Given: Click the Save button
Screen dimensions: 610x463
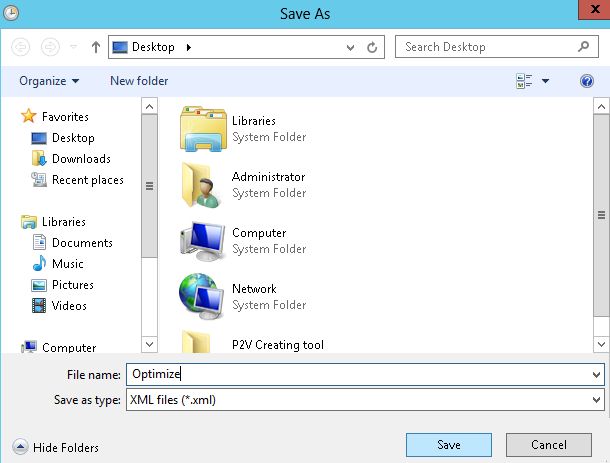Looking at the screenshot, I should (448, 445).
